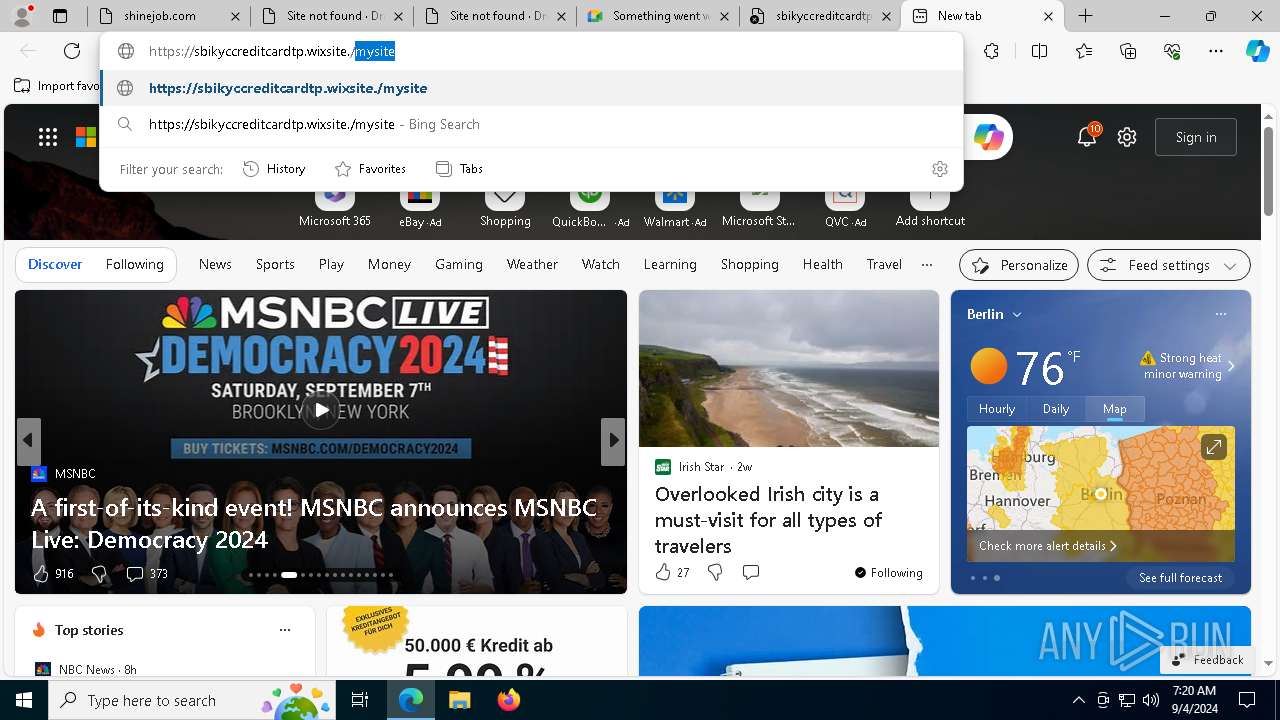Click the Sign in button
Image resolution: width=1280 pixels, height=720 pixels.
(1196, 137)
